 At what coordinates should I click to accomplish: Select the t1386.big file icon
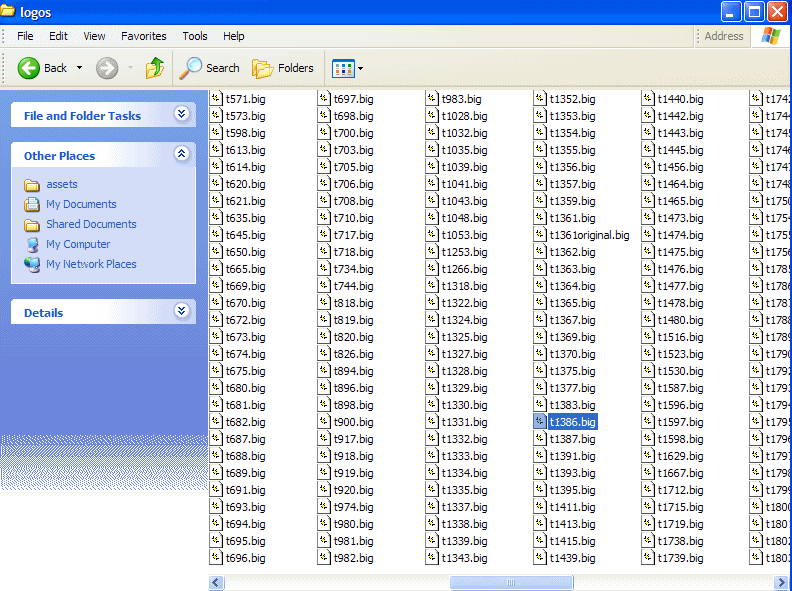click(x=540, y=422)
